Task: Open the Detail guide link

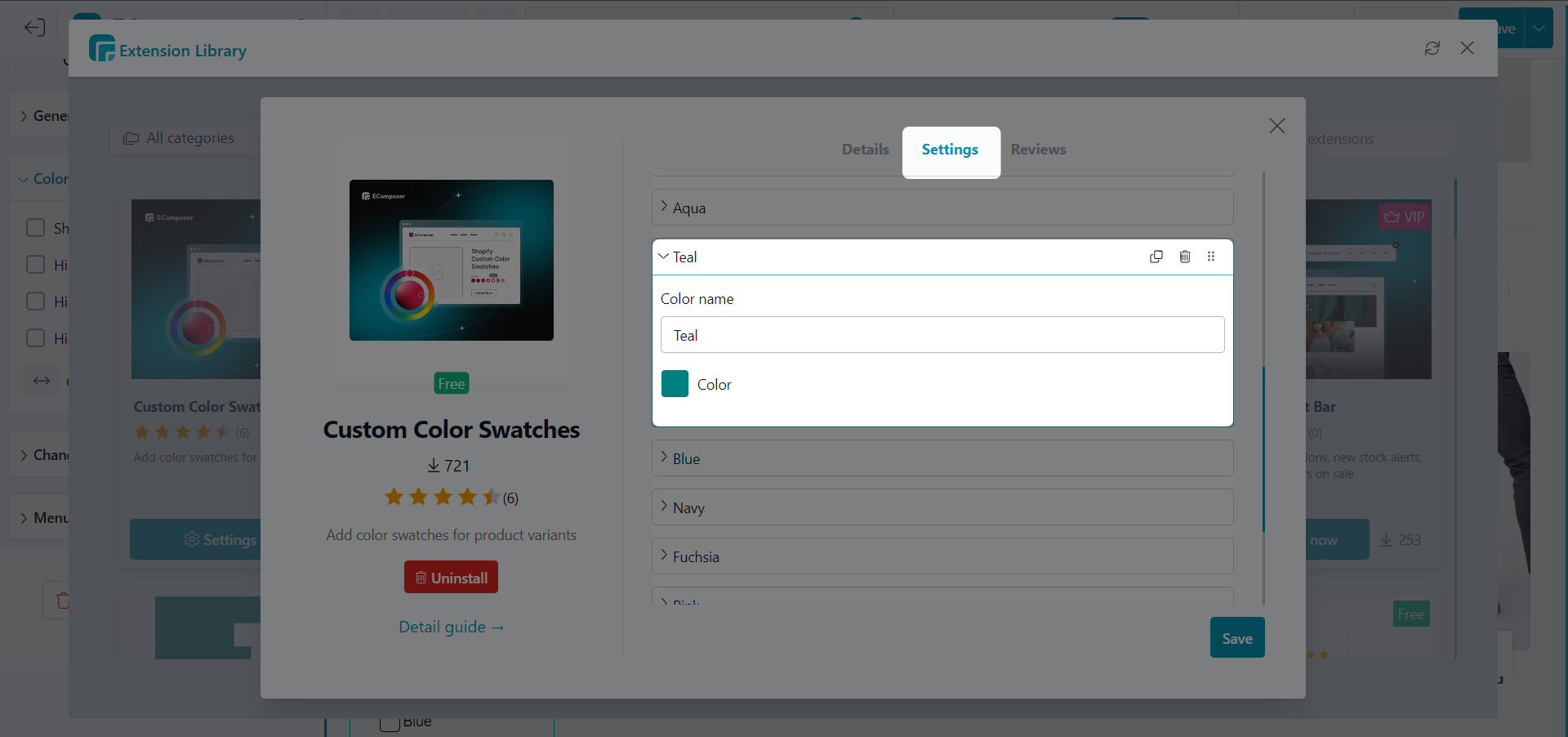Action: (451, 627)
